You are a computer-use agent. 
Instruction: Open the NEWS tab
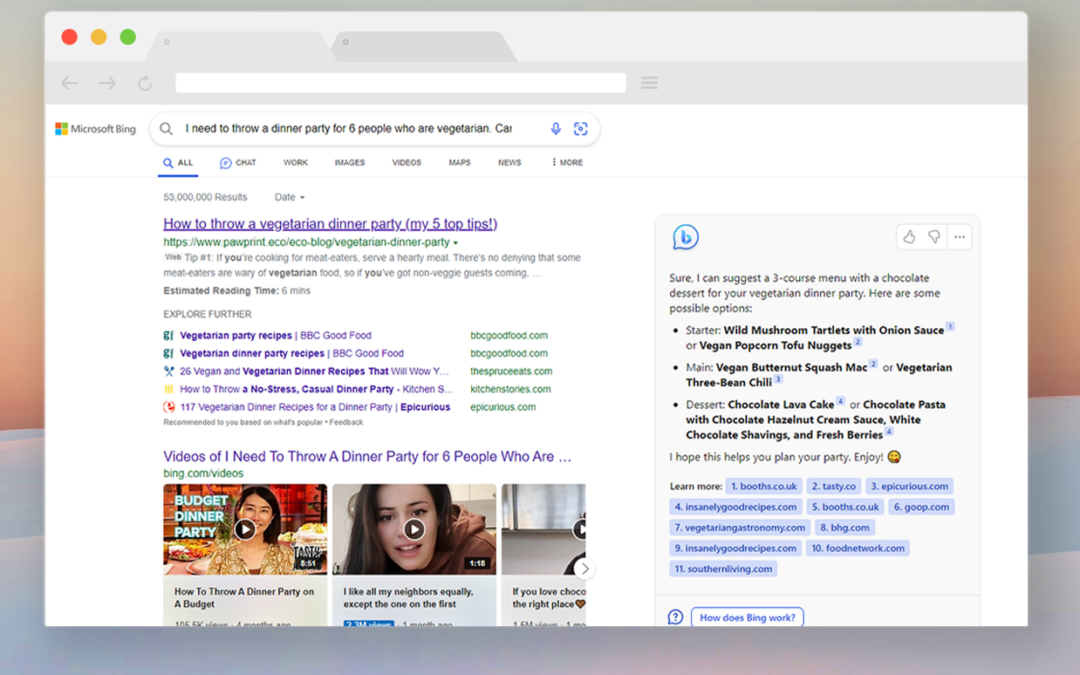[510, 163]
